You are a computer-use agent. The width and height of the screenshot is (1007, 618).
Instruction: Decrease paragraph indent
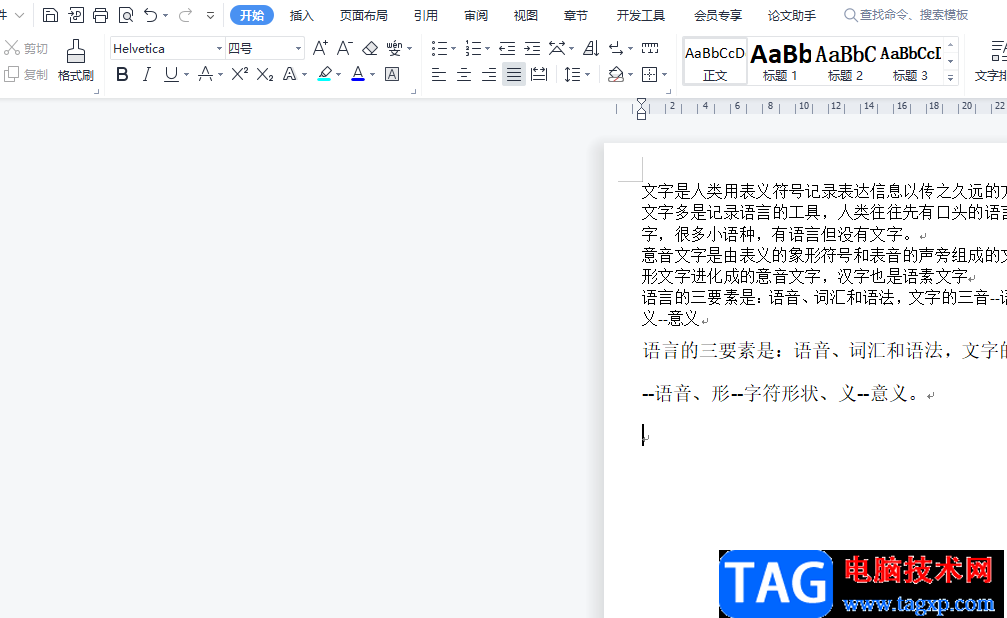tap(507, 48)
